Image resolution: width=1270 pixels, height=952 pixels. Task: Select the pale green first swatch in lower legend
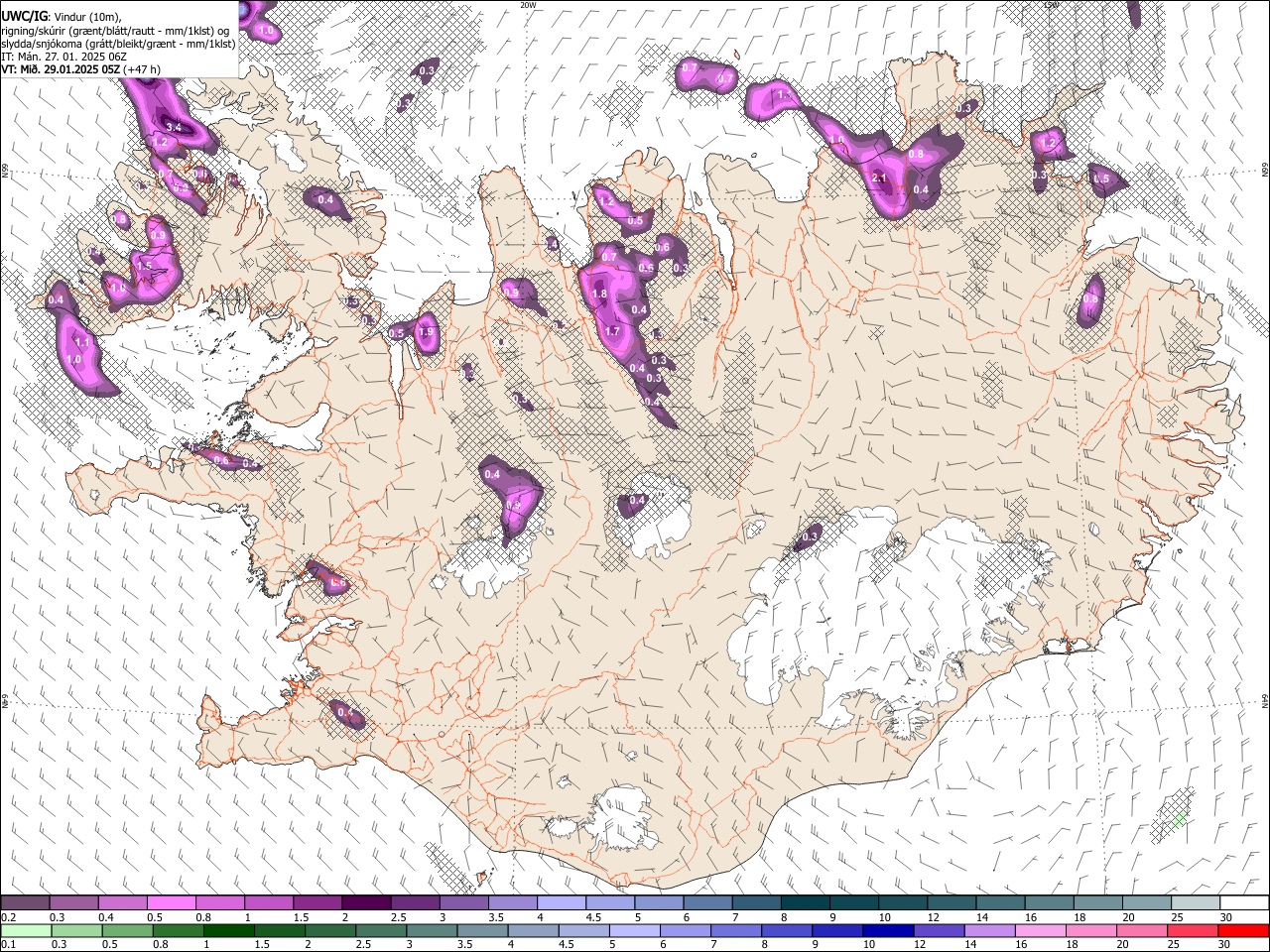pos(25,930)
